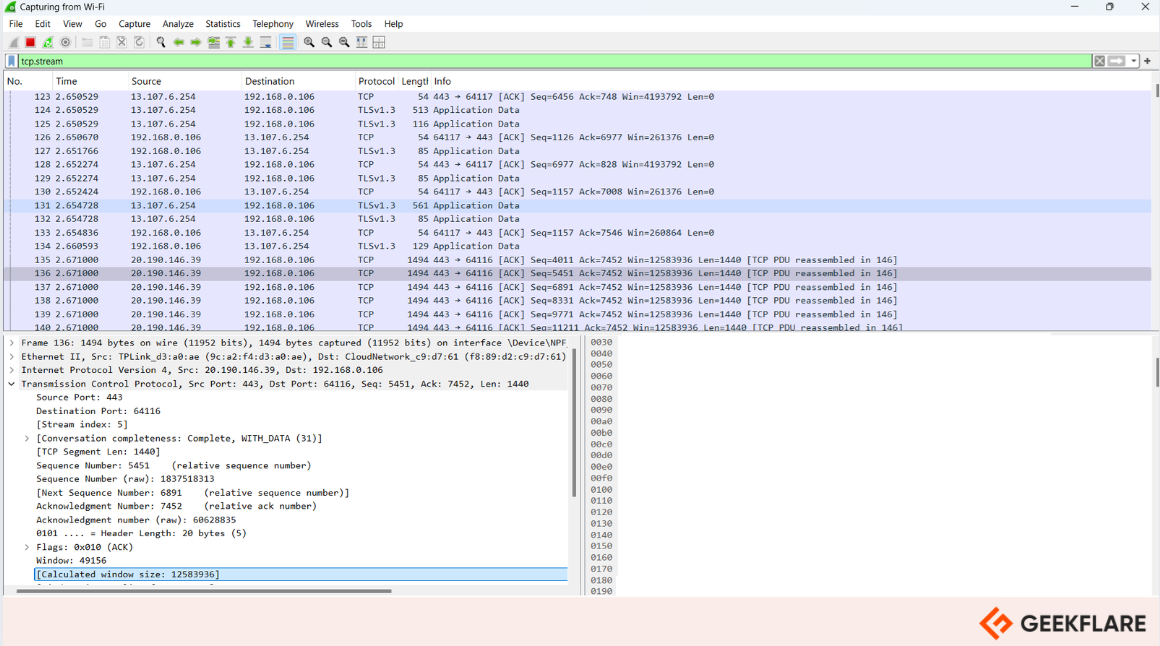Viewport: 1160px width, 646px height.
Task: Select the find packet magnifier icon
Action: (x=160, y=42)
